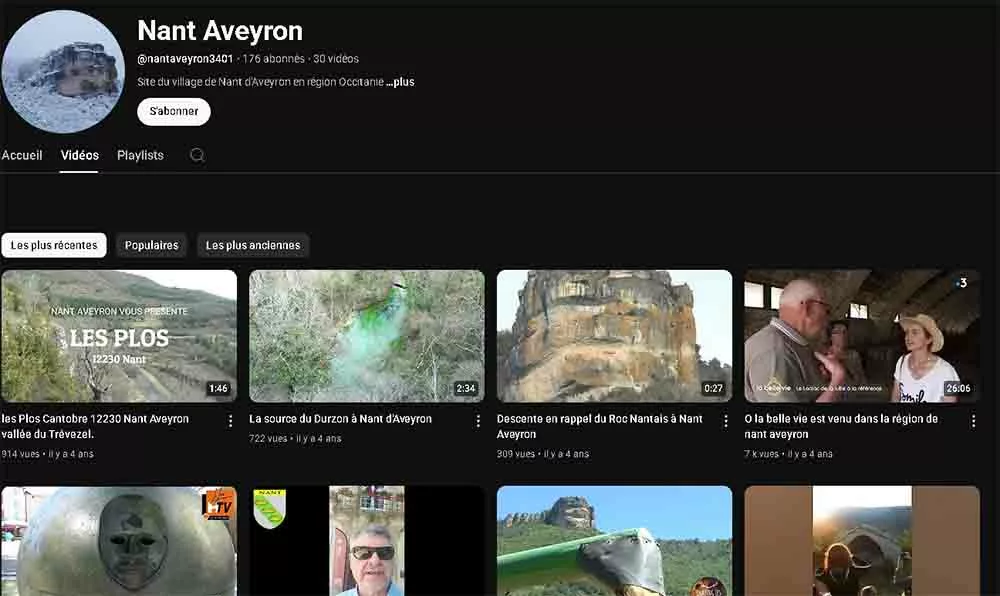Sort by Les plus récentes

(54, 245)
